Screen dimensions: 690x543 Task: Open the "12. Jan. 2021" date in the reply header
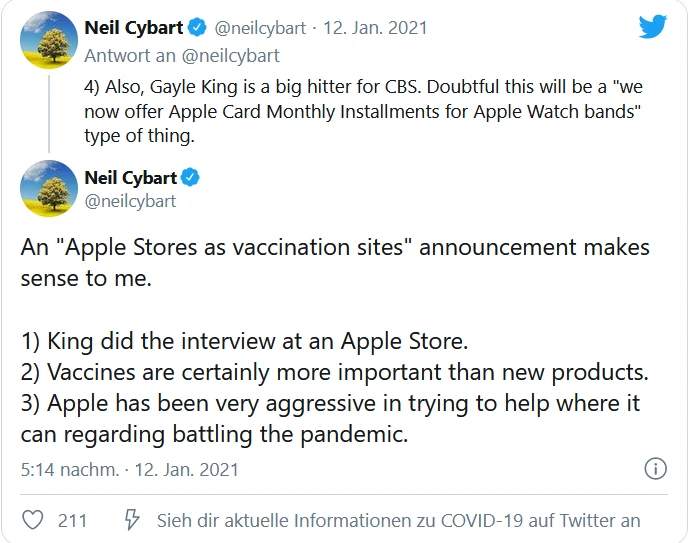[x=377, y=27]
